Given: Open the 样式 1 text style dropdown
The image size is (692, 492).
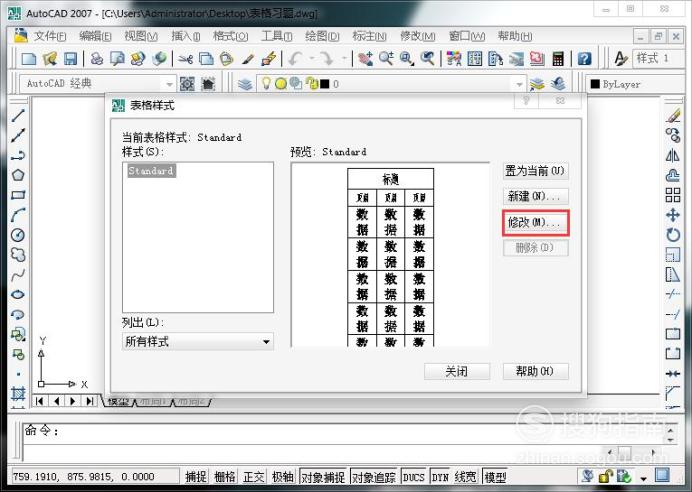Looking at the screenshot, I should [657, 58].
